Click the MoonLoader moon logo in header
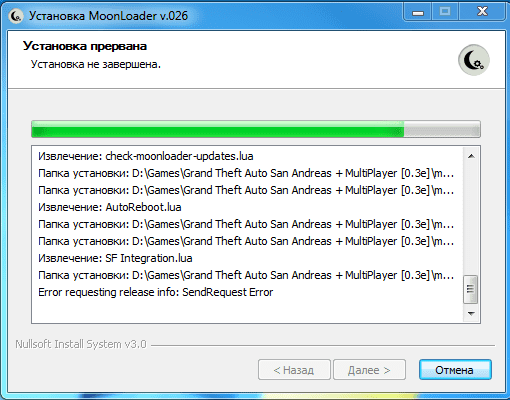The height and width of the screenshot is (400, 510). [x=474, y=60]
